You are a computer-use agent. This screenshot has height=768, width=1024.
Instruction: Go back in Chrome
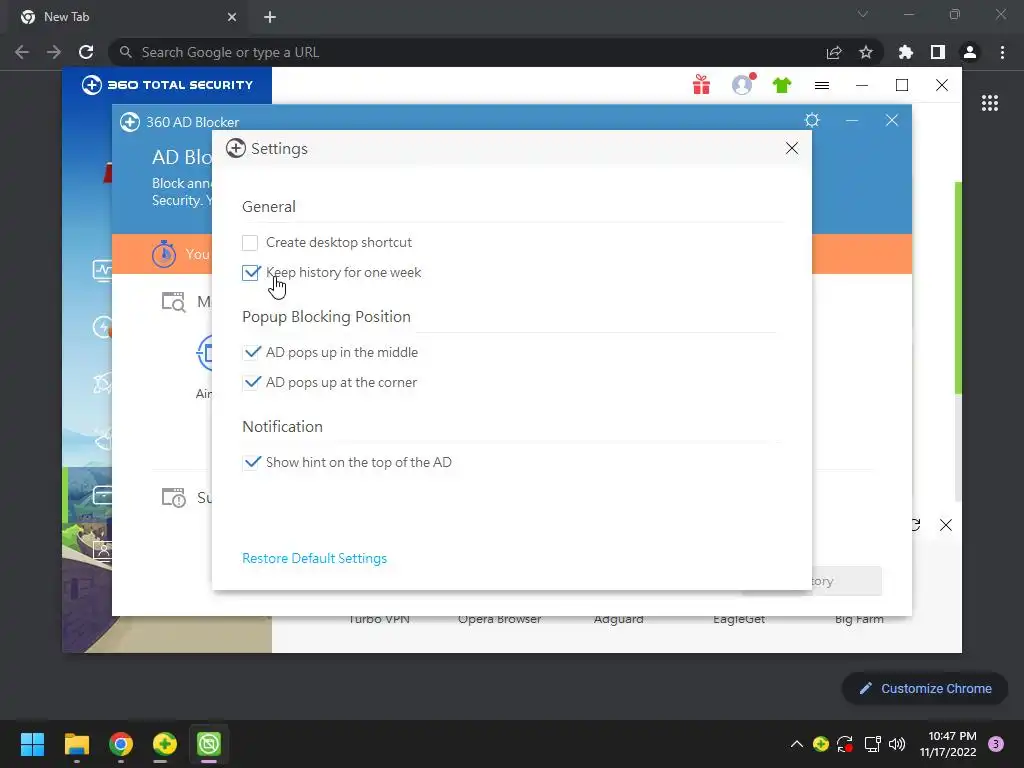(22, 52)
